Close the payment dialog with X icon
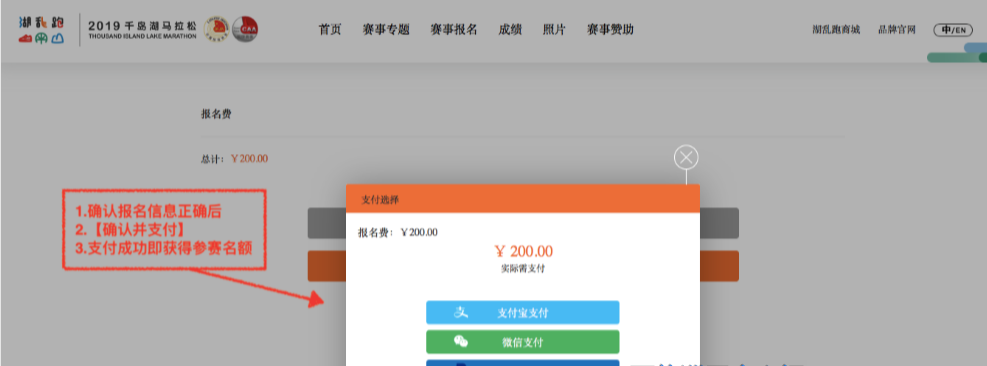The image size is (987, 366). point(686,157)
